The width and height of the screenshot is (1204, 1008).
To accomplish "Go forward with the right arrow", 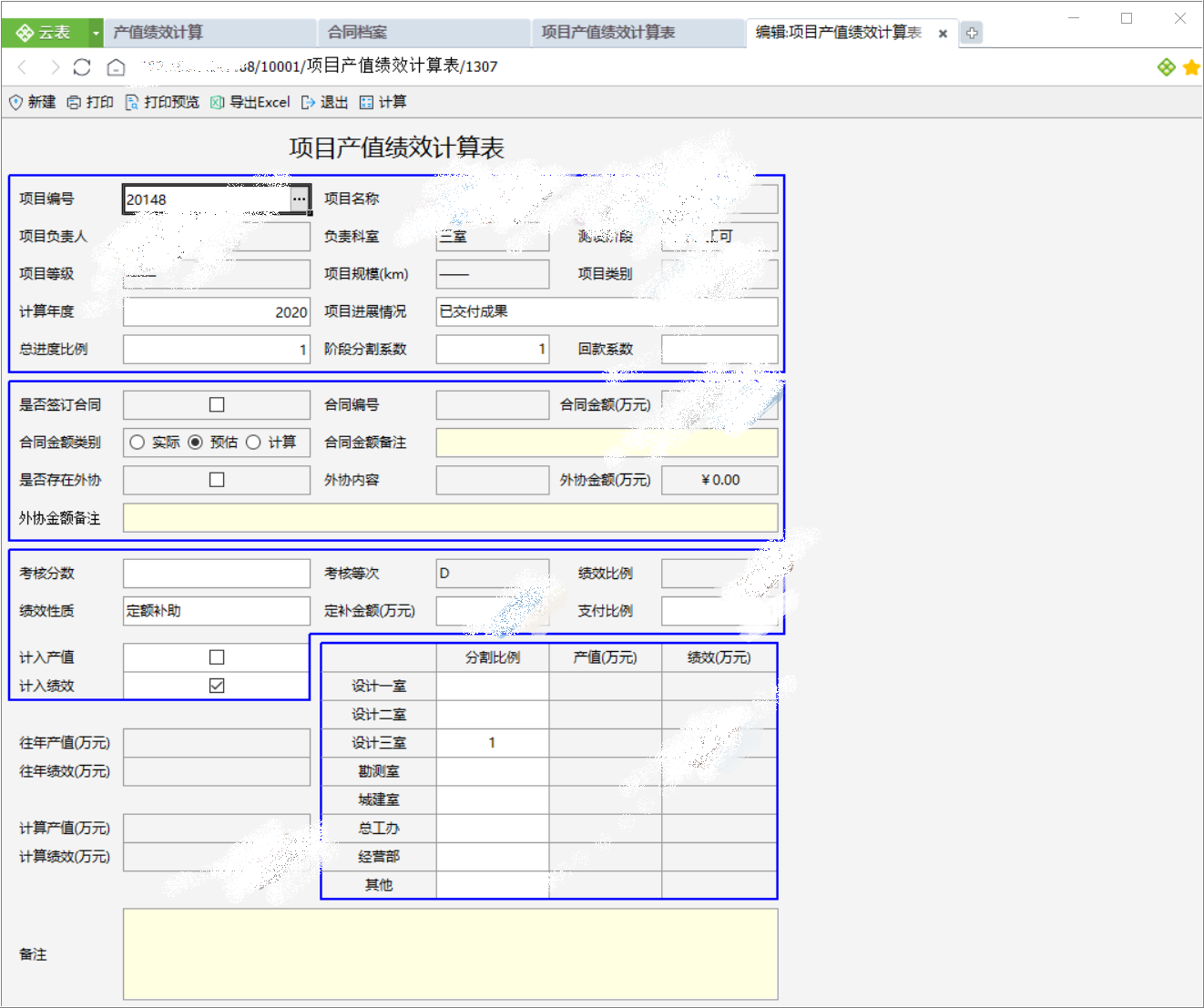I will point(54,66).
